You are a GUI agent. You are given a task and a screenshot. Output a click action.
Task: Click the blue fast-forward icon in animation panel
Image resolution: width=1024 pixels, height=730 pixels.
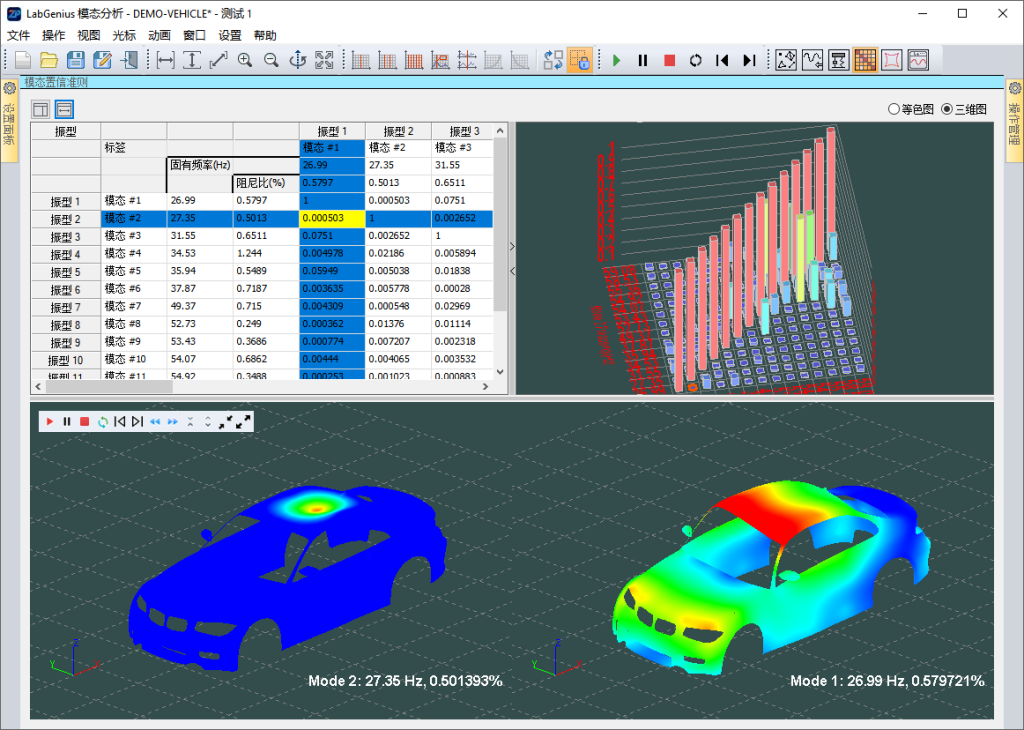pyautogui.click(x=173, y=422)
